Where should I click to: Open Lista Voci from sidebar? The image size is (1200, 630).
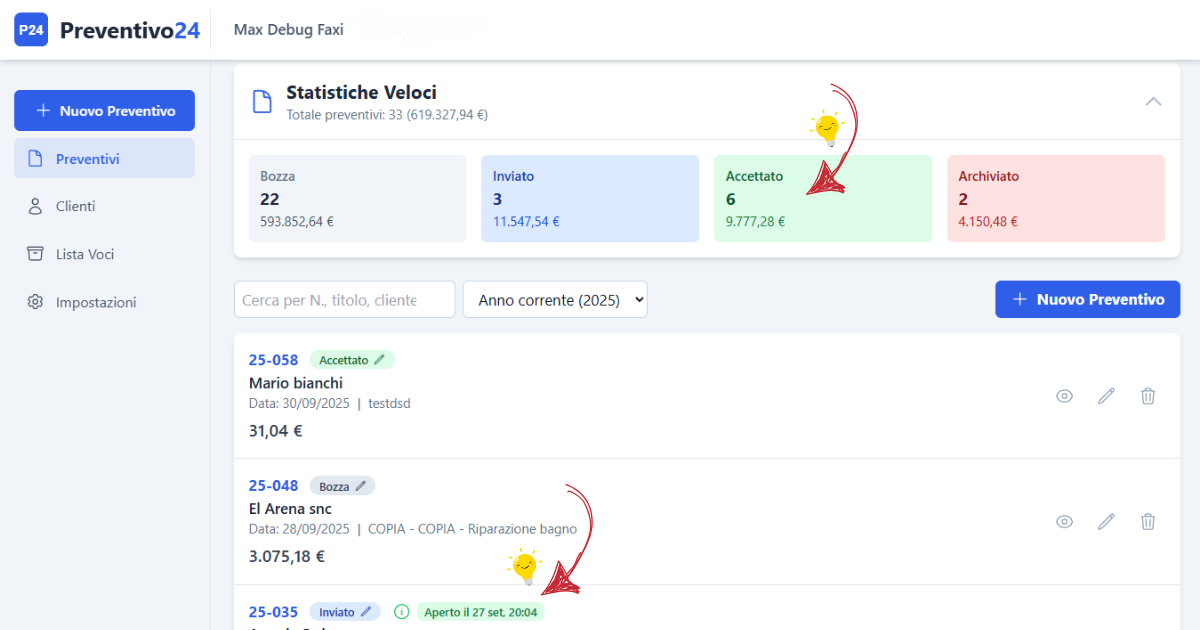pos(84,255)
